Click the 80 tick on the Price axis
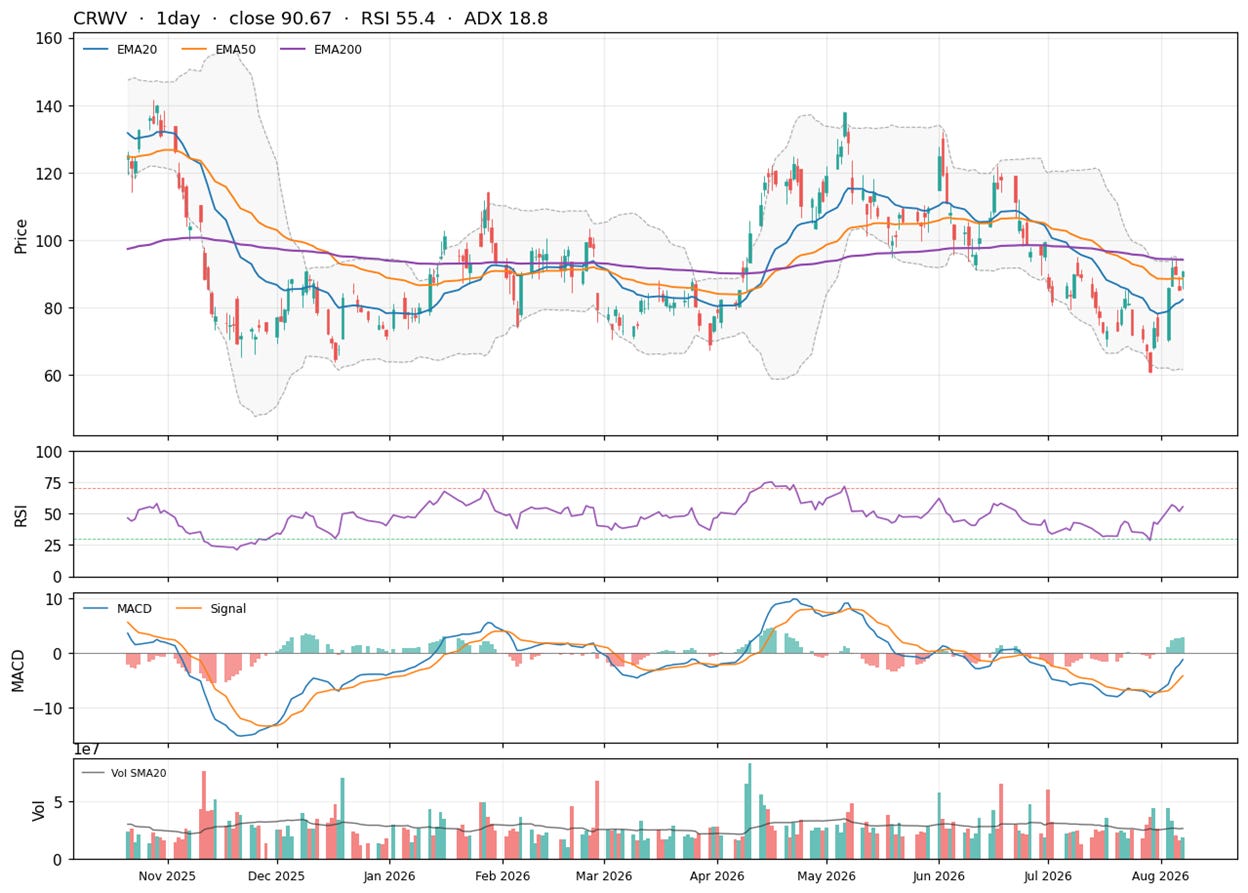This screenshot has width=1248, height=893. click(55, 308)
